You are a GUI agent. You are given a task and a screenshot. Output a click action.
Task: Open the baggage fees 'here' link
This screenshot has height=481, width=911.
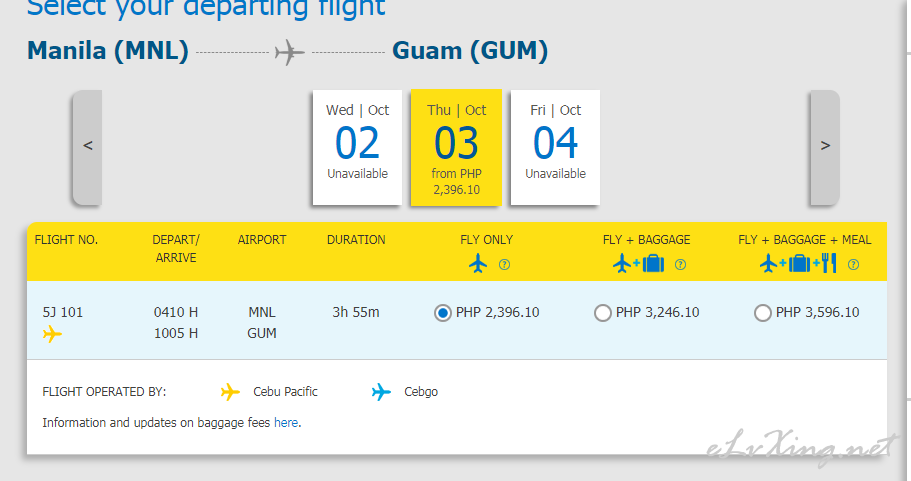[285, 423]
